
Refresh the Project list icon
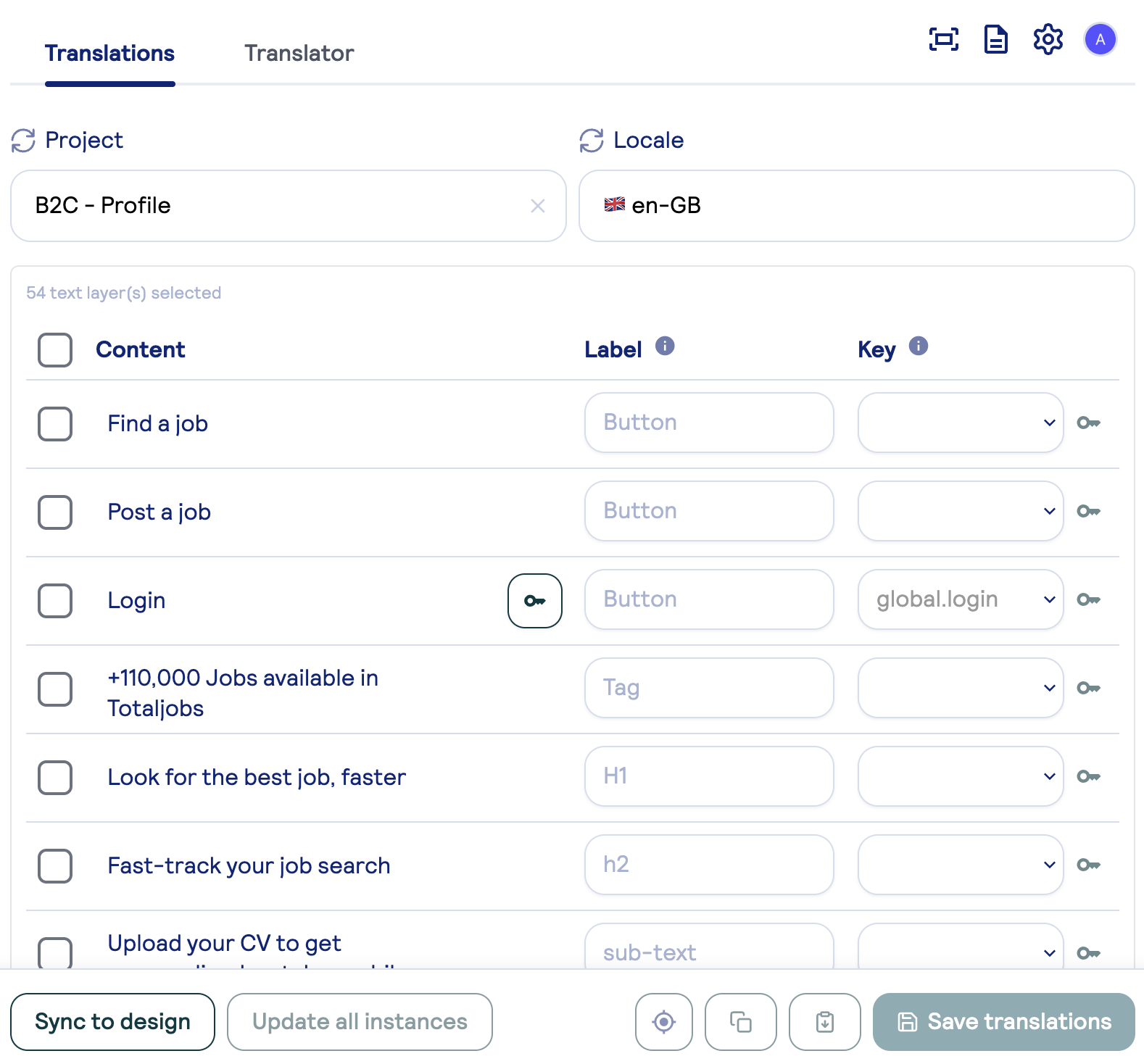click(23, 141)
